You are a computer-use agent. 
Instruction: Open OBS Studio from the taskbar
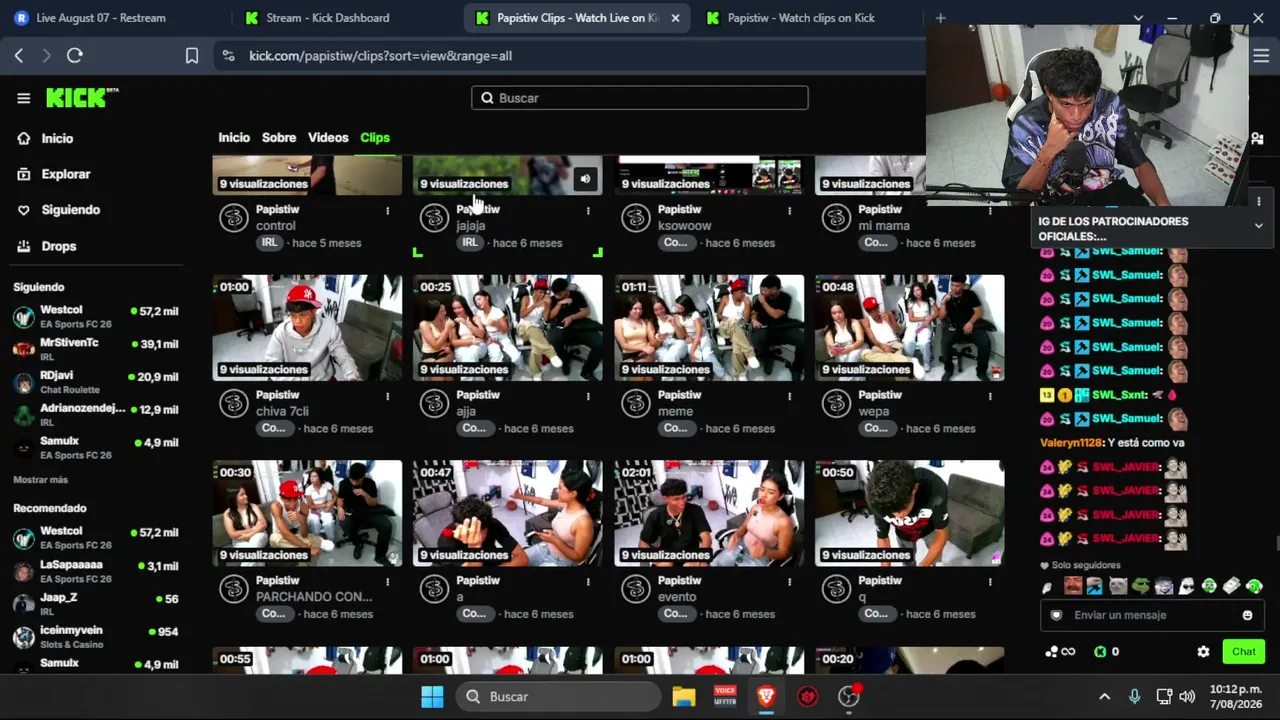tap(849, 697)
